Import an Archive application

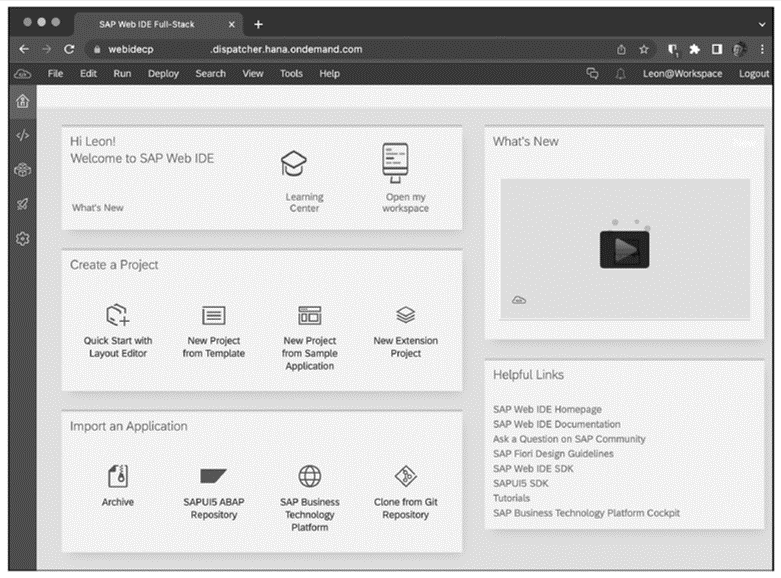click(118, 476)
